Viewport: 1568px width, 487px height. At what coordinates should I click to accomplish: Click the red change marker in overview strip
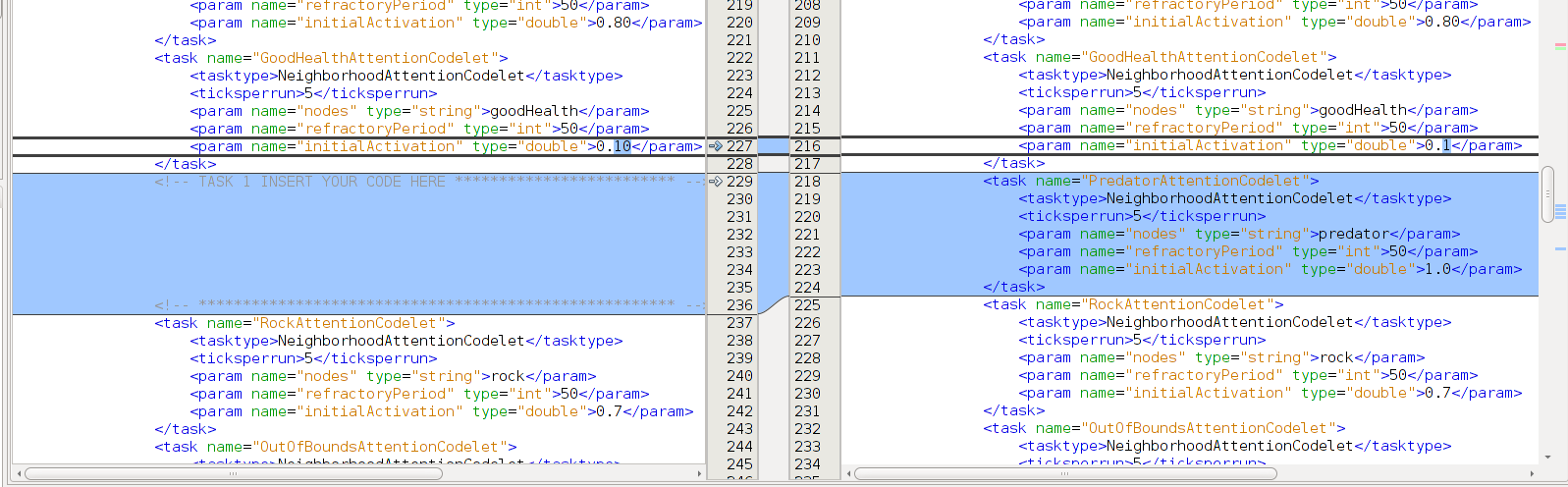(1560, 45)
